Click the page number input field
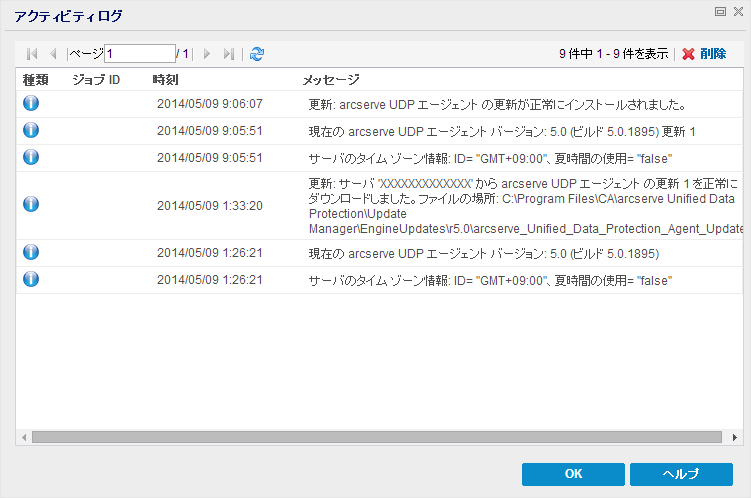 pyautogui.click(x=139, y=54)
